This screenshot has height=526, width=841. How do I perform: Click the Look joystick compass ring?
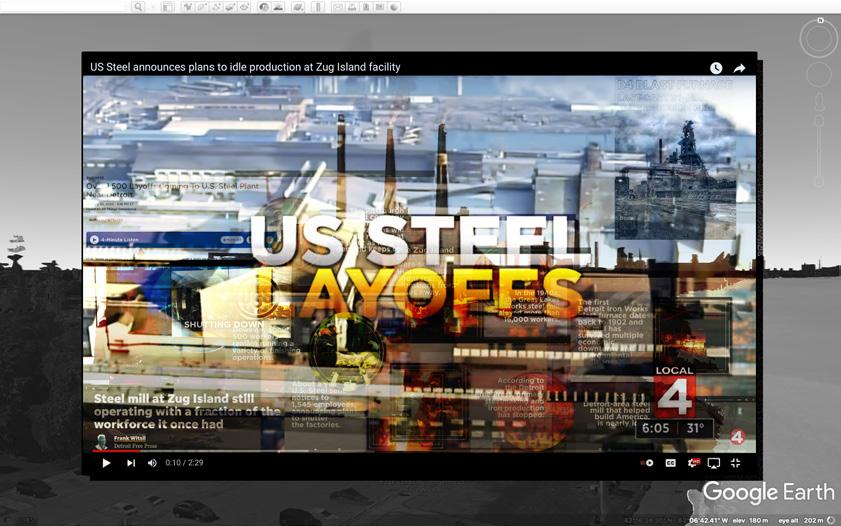818,39
